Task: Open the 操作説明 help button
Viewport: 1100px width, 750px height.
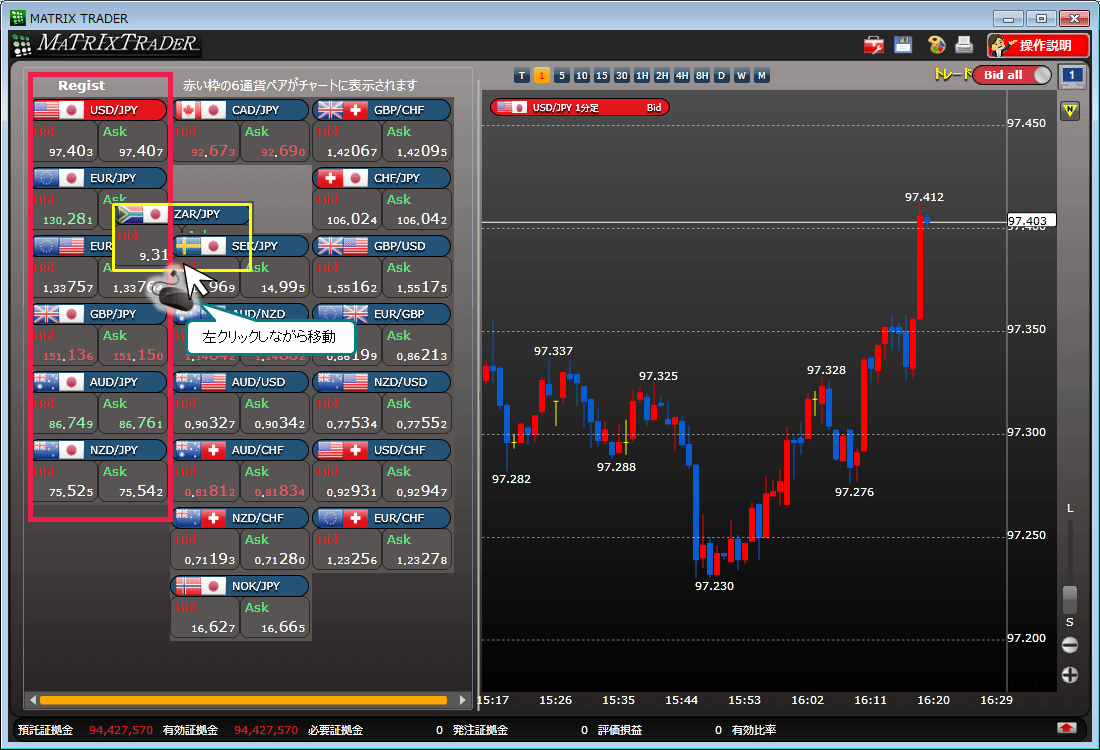Action: (x=1038, y=46)
